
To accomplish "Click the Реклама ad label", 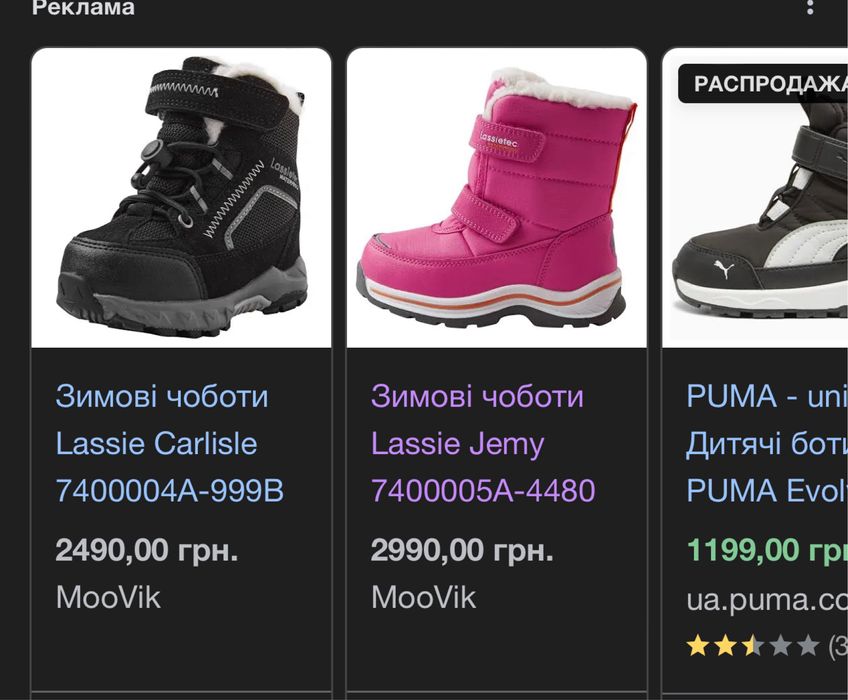I will (83, 9).
